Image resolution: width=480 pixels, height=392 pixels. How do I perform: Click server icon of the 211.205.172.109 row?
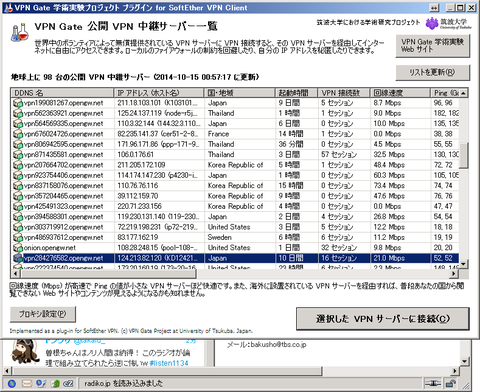18,165
